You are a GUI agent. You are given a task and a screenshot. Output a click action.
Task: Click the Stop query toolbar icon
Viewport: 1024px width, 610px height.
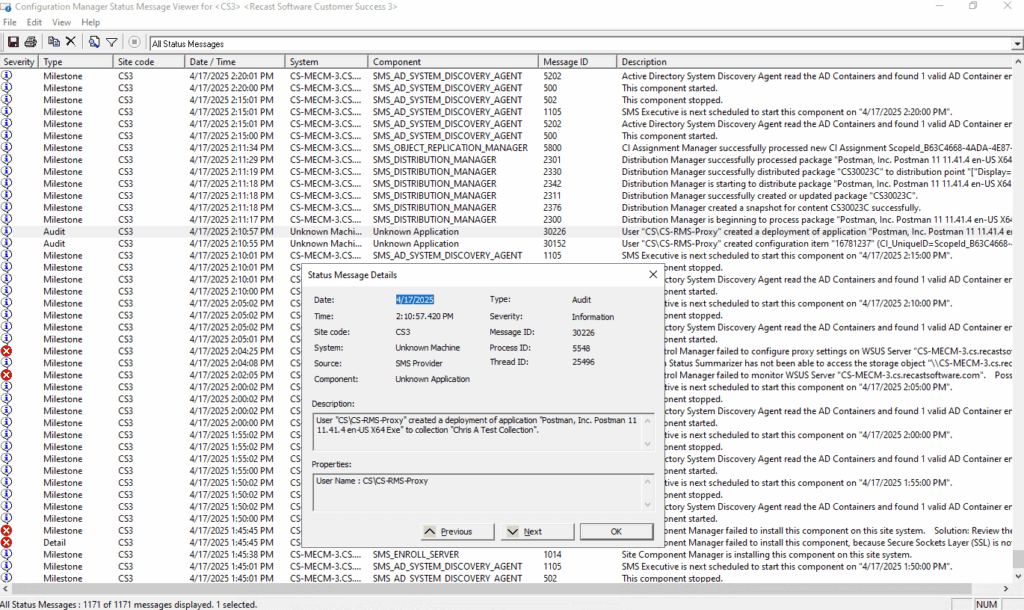click(x=134, y=42)
